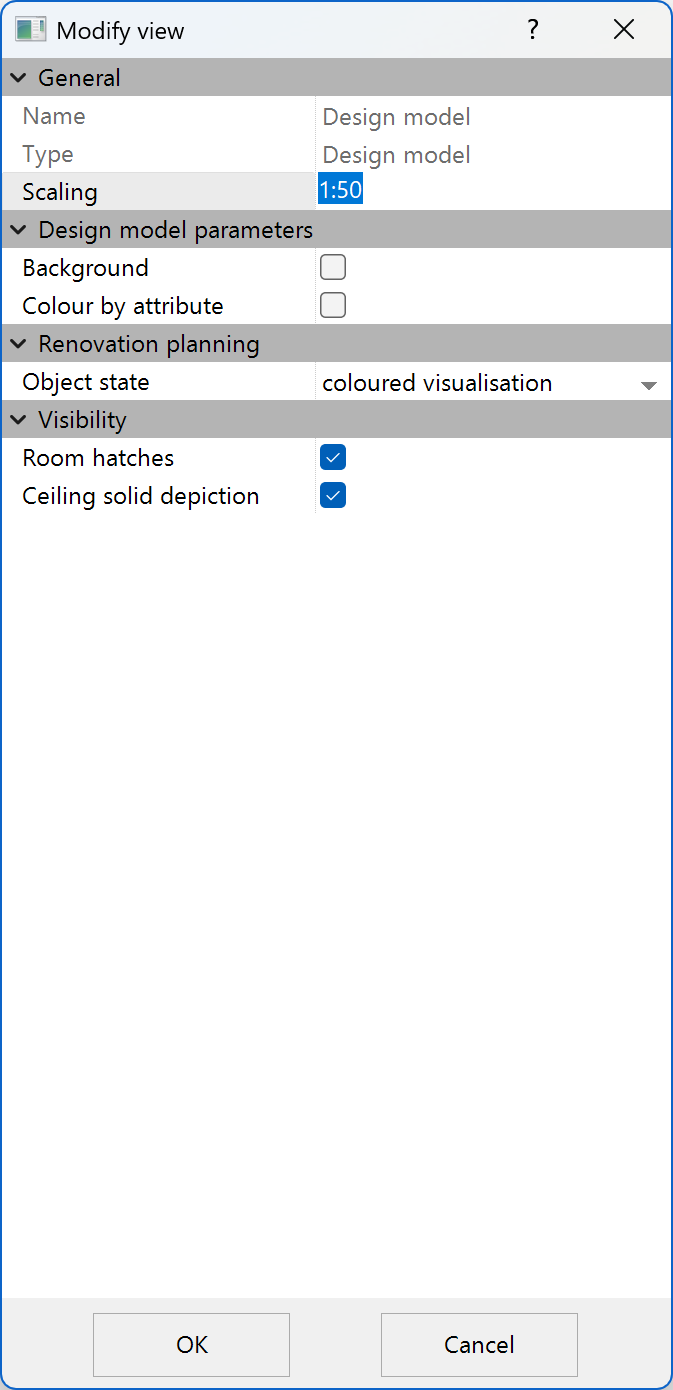Enable the Background checkbox

pos(332,267)
